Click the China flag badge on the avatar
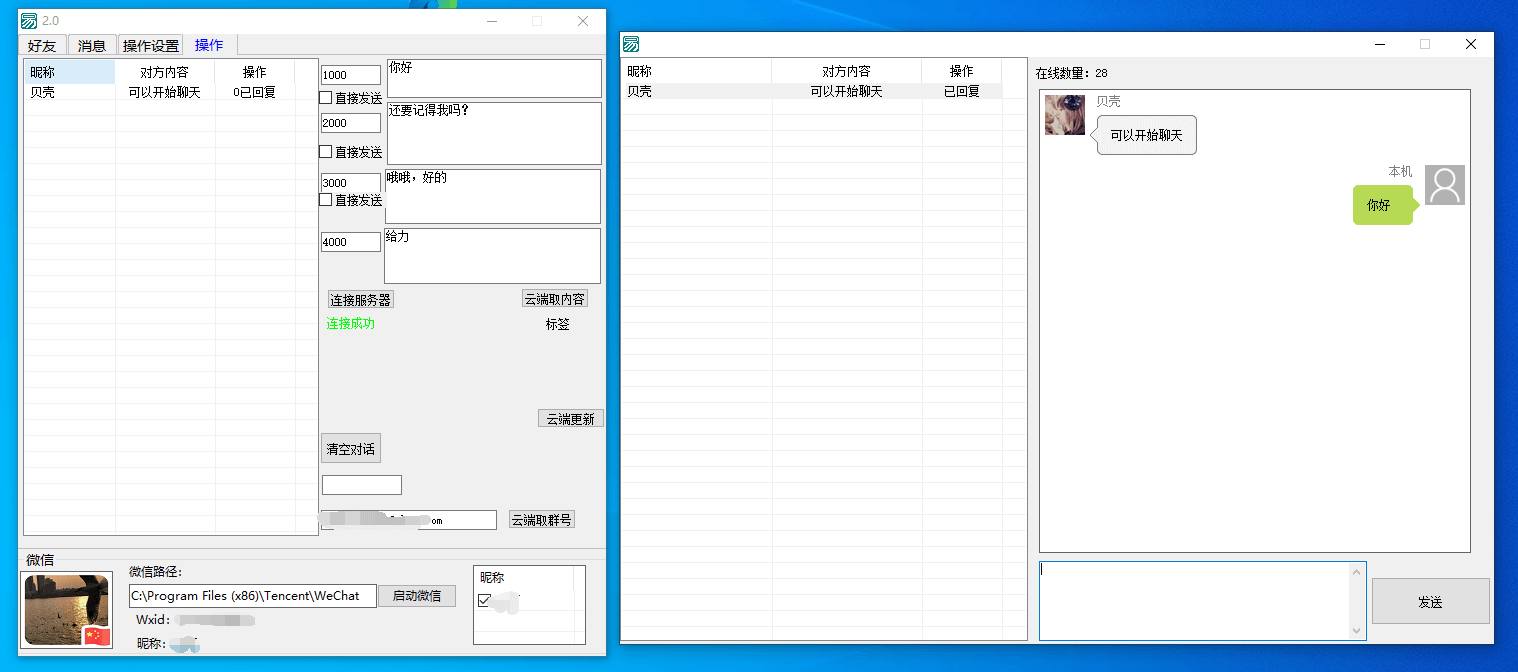1518x672 pixels. click(x=97, y=636)
